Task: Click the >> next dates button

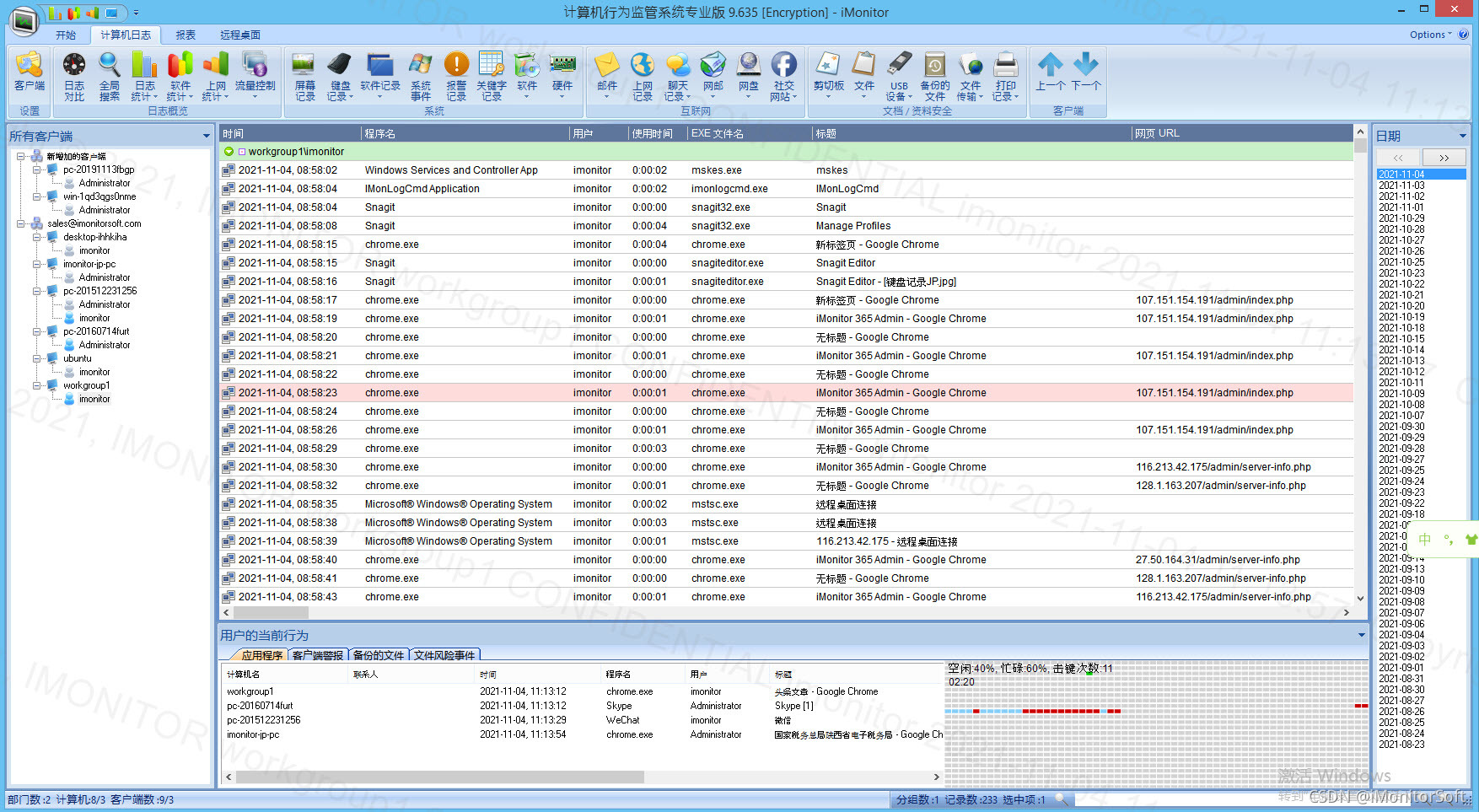Action: [x=1444, y=158]
